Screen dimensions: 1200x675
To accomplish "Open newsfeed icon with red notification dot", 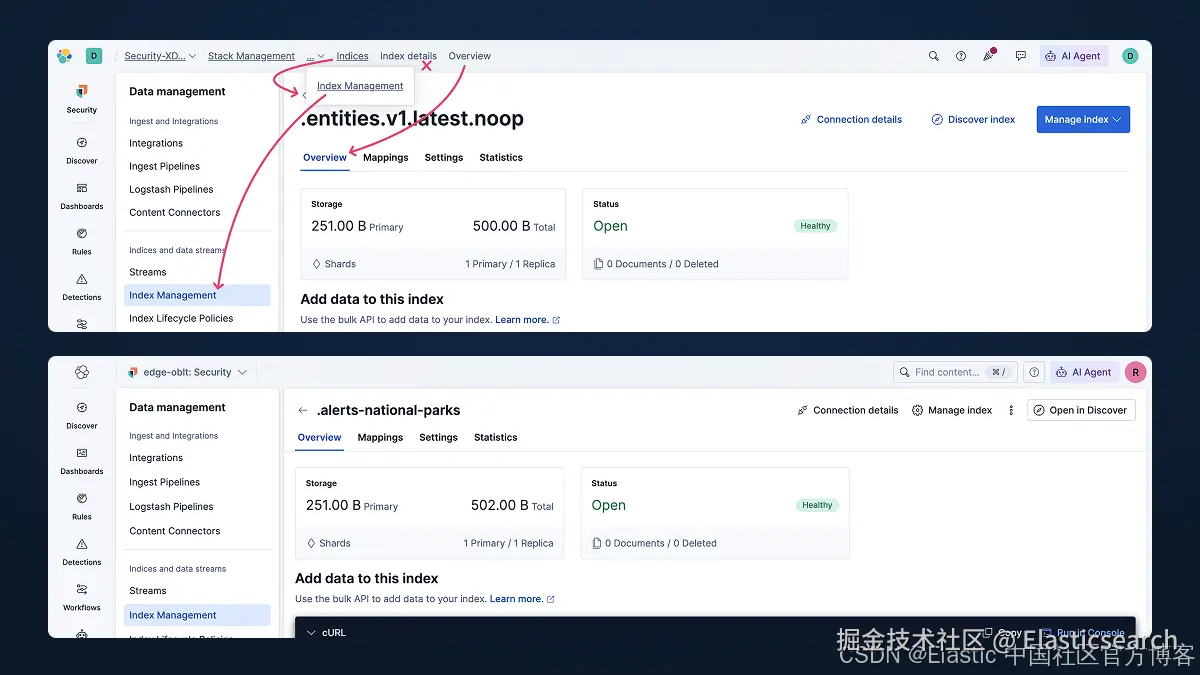I will click(x=989, y=55).
